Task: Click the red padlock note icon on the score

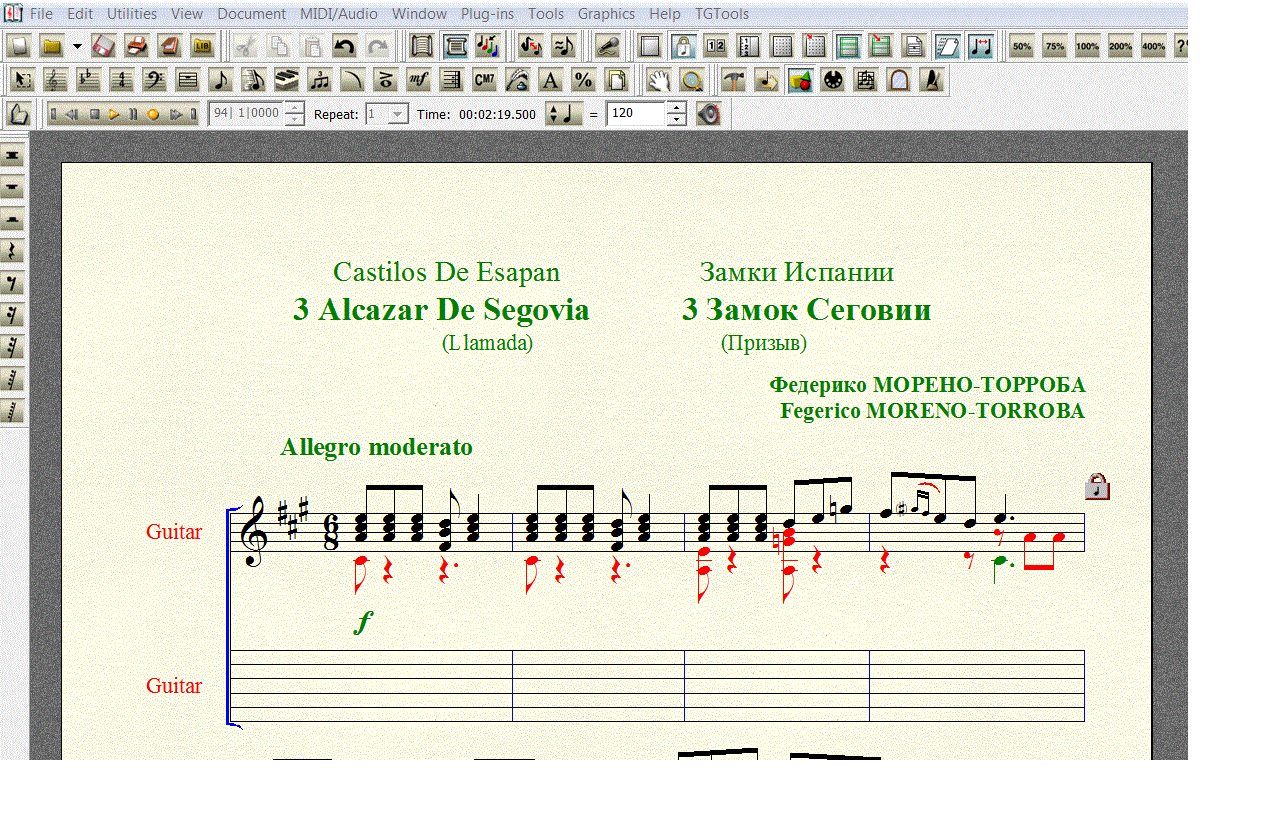Action: pos(1098,486)
